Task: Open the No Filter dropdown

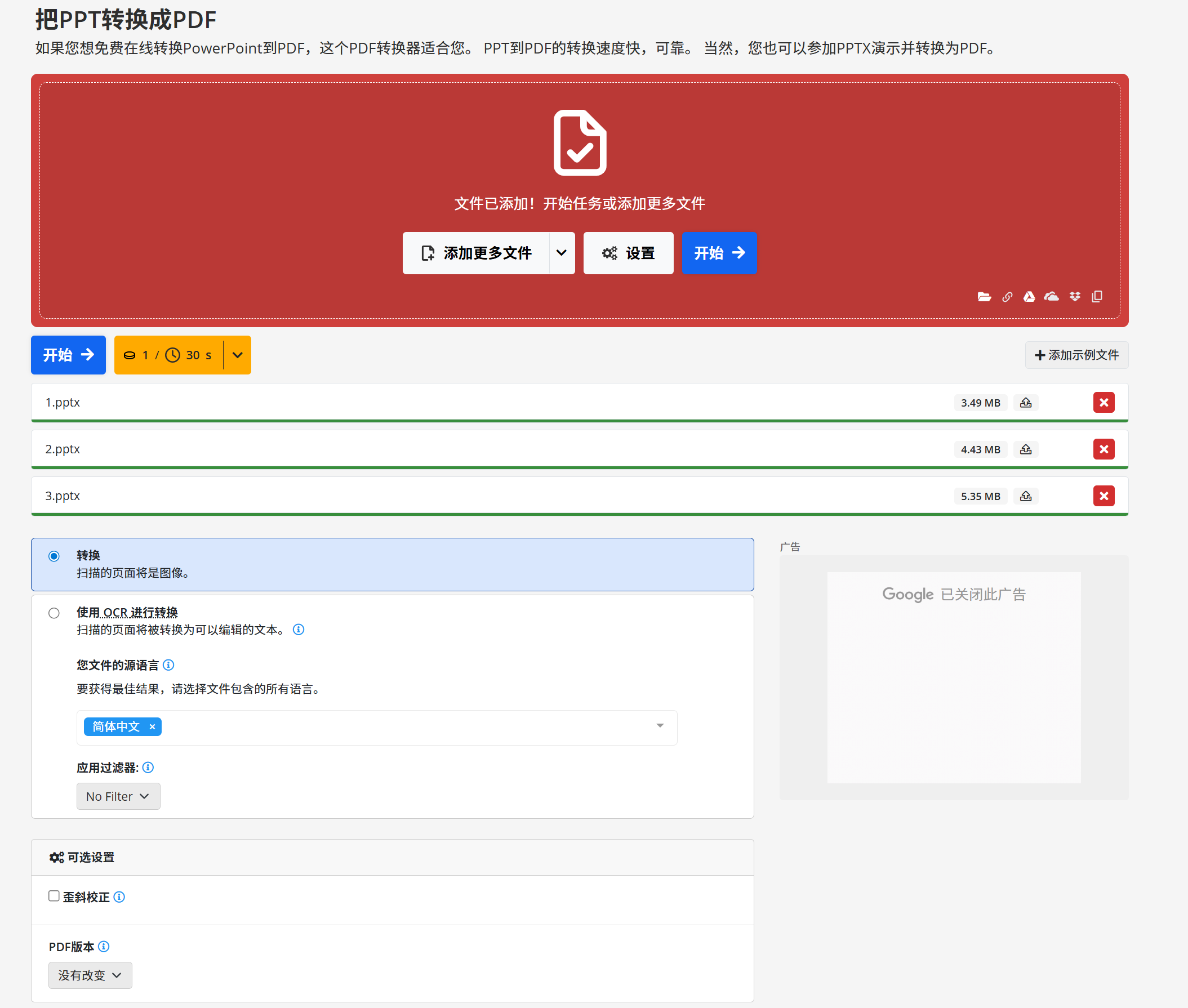Action: click(x=118, y=796)
